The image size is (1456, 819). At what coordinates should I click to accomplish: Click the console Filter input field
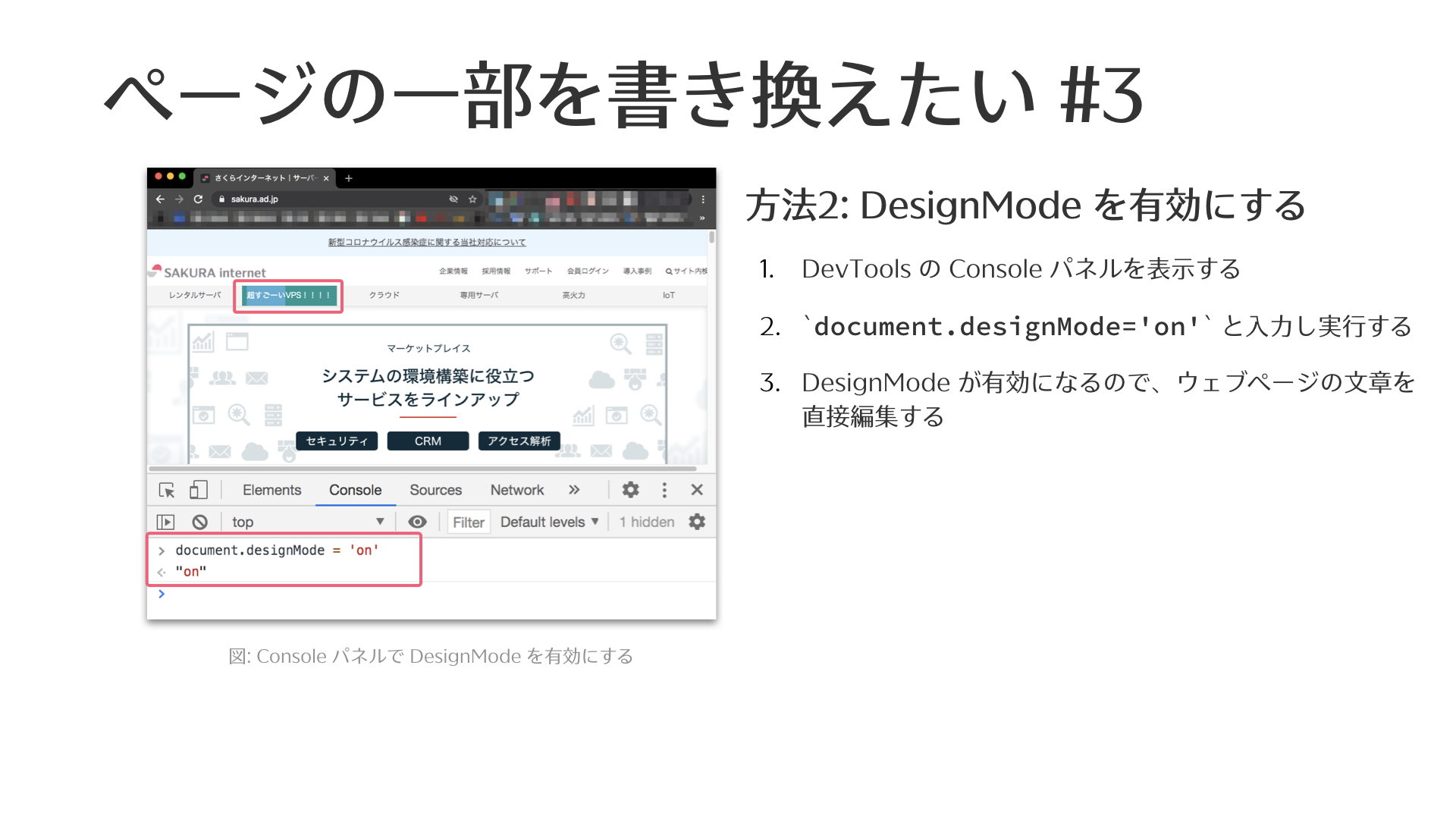pyautogui.click(x=469, y=522)
